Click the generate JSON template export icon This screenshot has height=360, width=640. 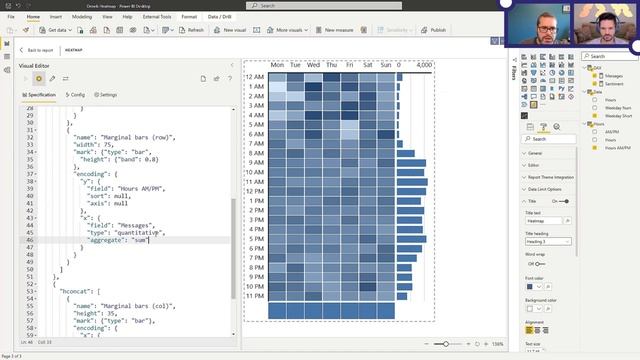click(x=216, y=78)
